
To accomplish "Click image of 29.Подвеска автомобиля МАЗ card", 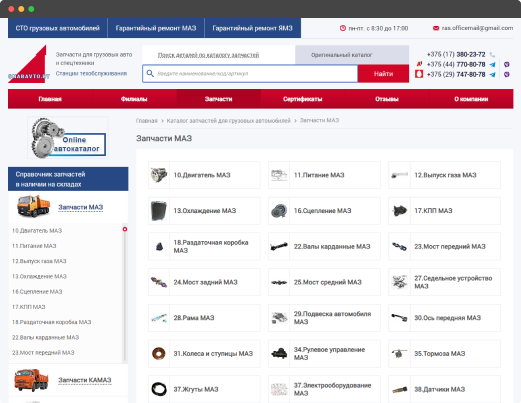I will (x=279, y=318).
